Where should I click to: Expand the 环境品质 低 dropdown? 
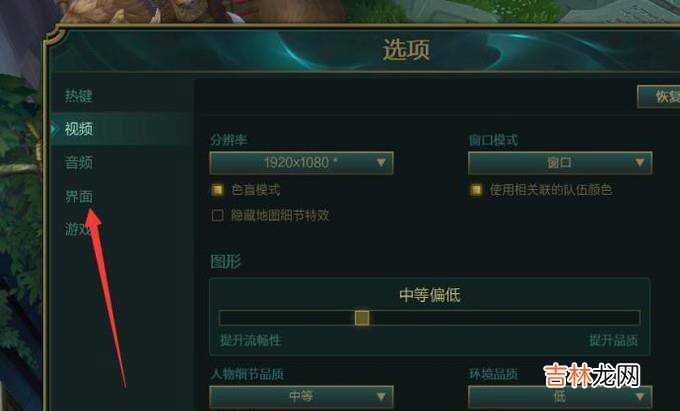[560, 397]
